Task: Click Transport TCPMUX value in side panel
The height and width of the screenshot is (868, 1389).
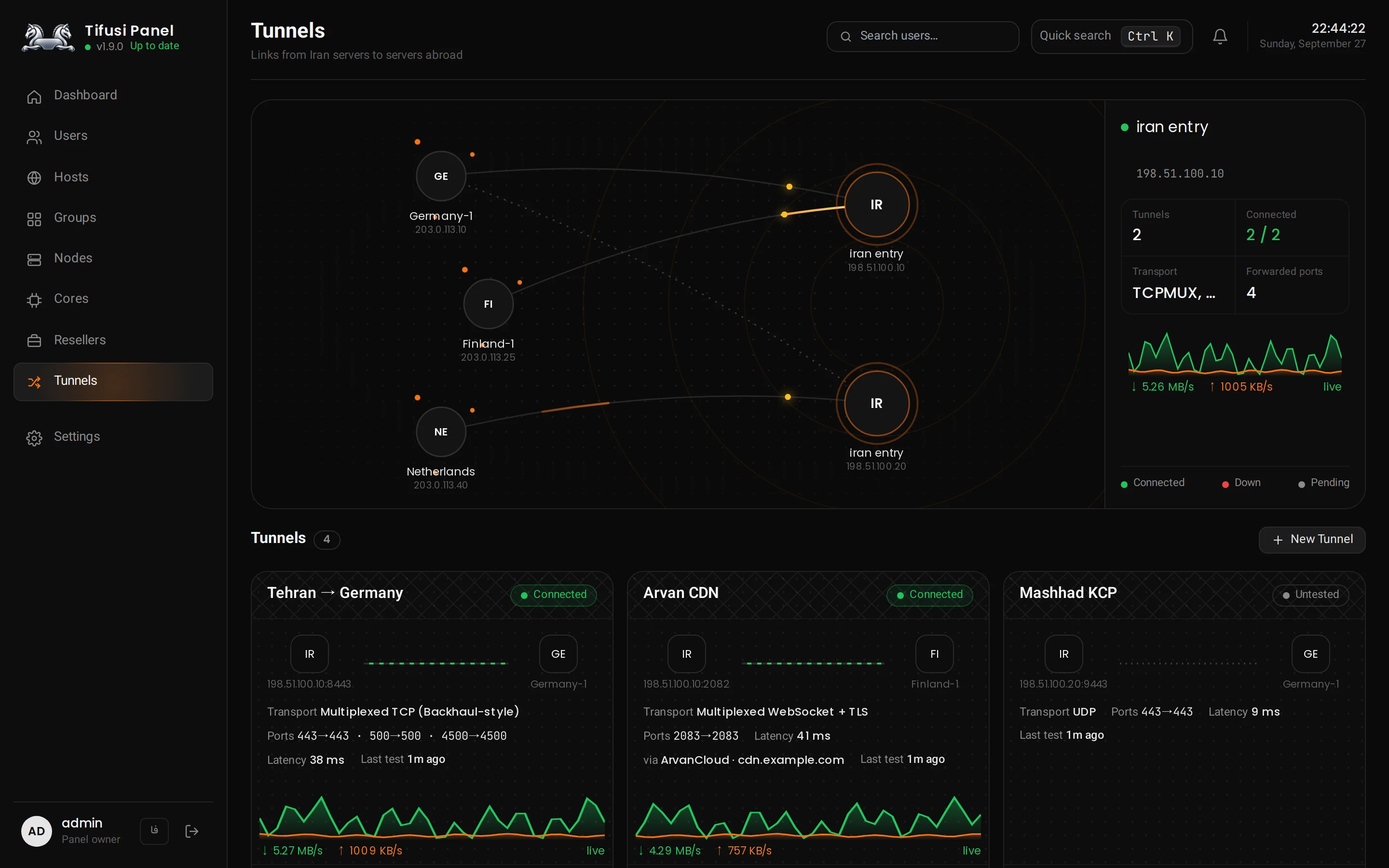Action: point(1174,293)
